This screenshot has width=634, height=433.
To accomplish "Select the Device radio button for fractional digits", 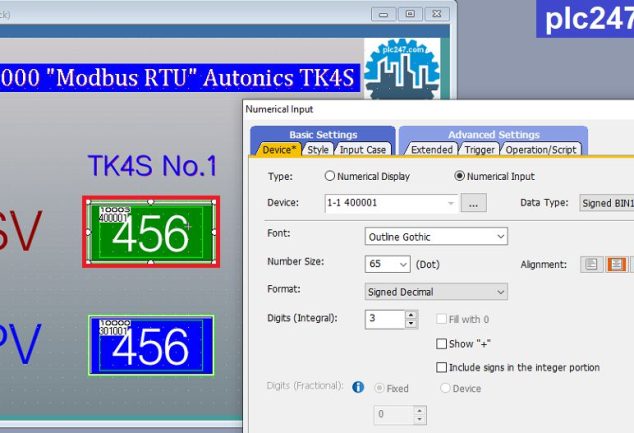I will click(445, 388).
